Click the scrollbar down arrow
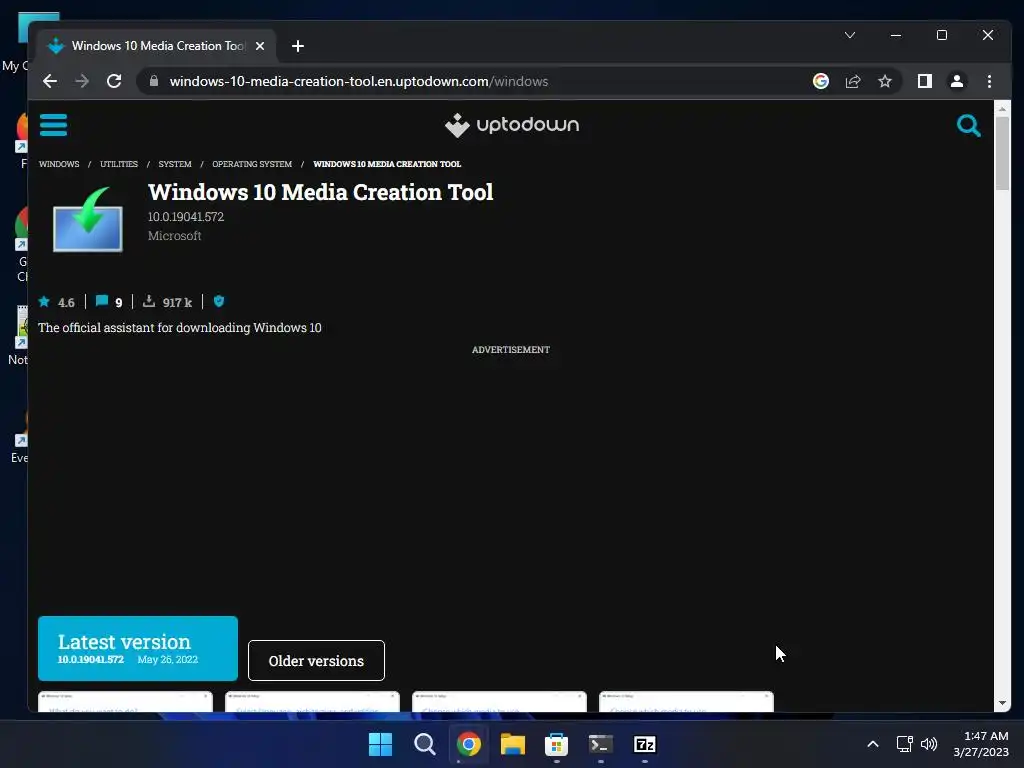 click(1002, 703)
